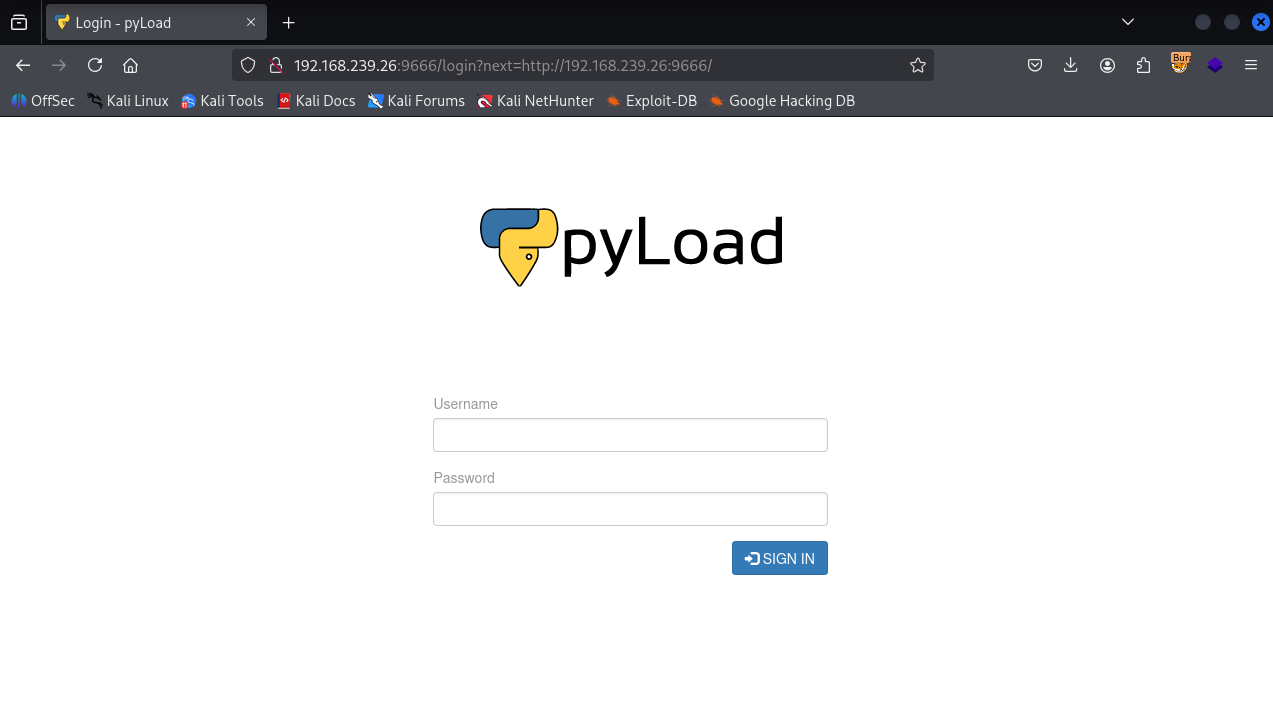Select the Login - pyLoad tab

(x=150, y=22)
